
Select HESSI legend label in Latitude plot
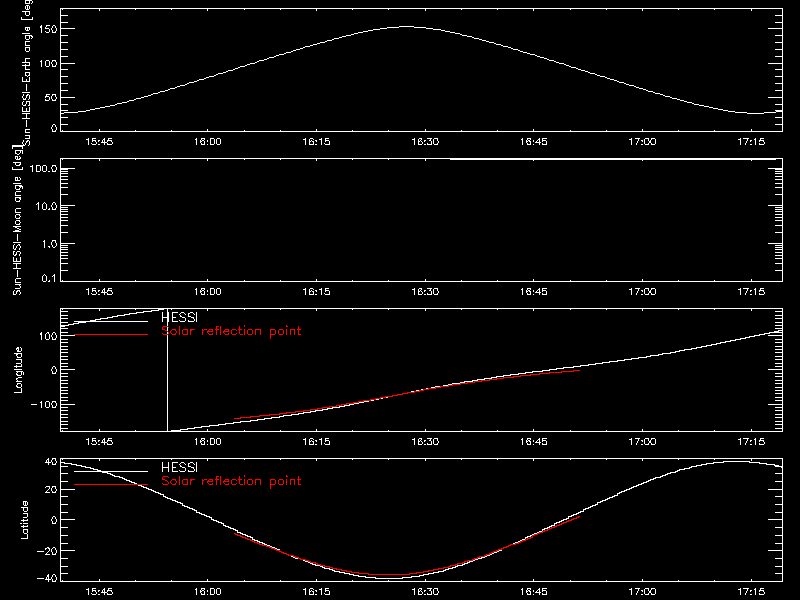pyautogui.click(x=179, y=467)
